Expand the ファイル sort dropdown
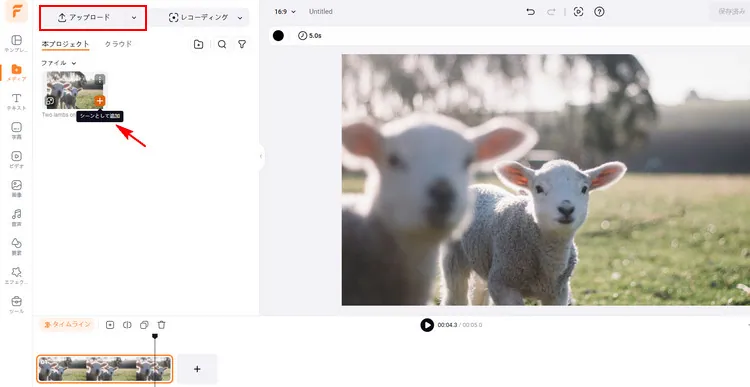This screenshot has width=750, height=387. 59,63
